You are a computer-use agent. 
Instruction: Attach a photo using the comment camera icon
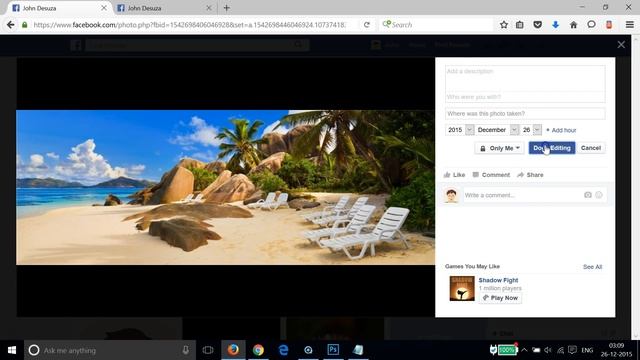588,195
